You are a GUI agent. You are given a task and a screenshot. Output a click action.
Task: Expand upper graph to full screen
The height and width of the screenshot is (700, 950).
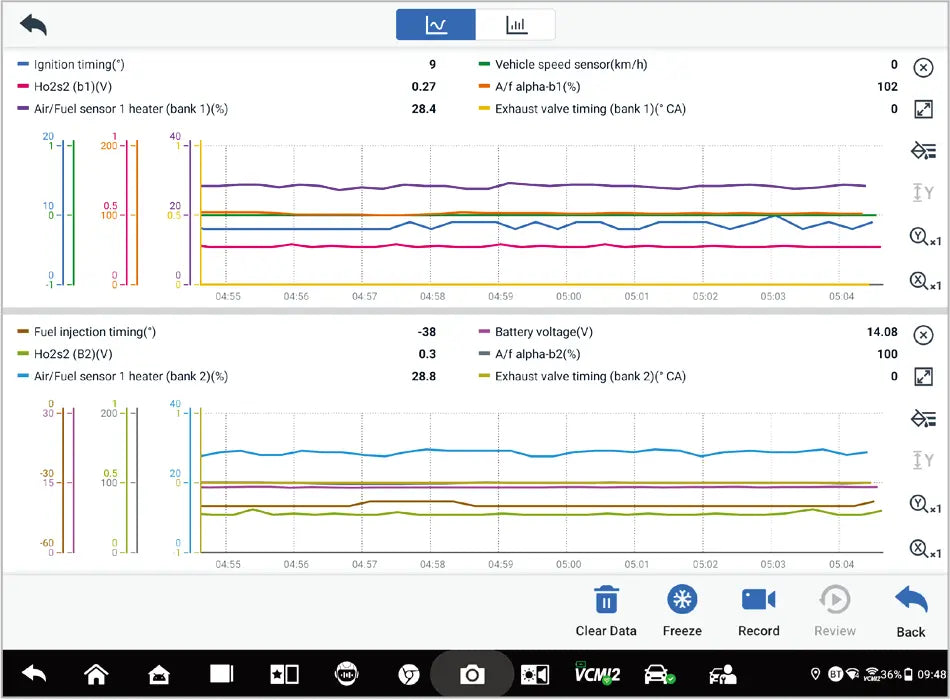pyautogui.click(x=923, y=109)
